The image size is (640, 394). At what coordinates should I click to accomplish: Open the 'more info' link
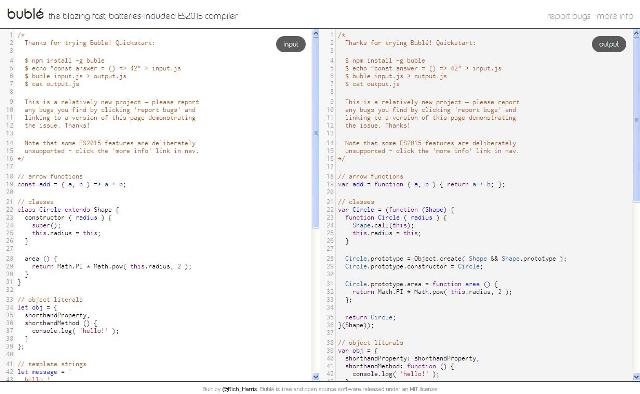615,16
